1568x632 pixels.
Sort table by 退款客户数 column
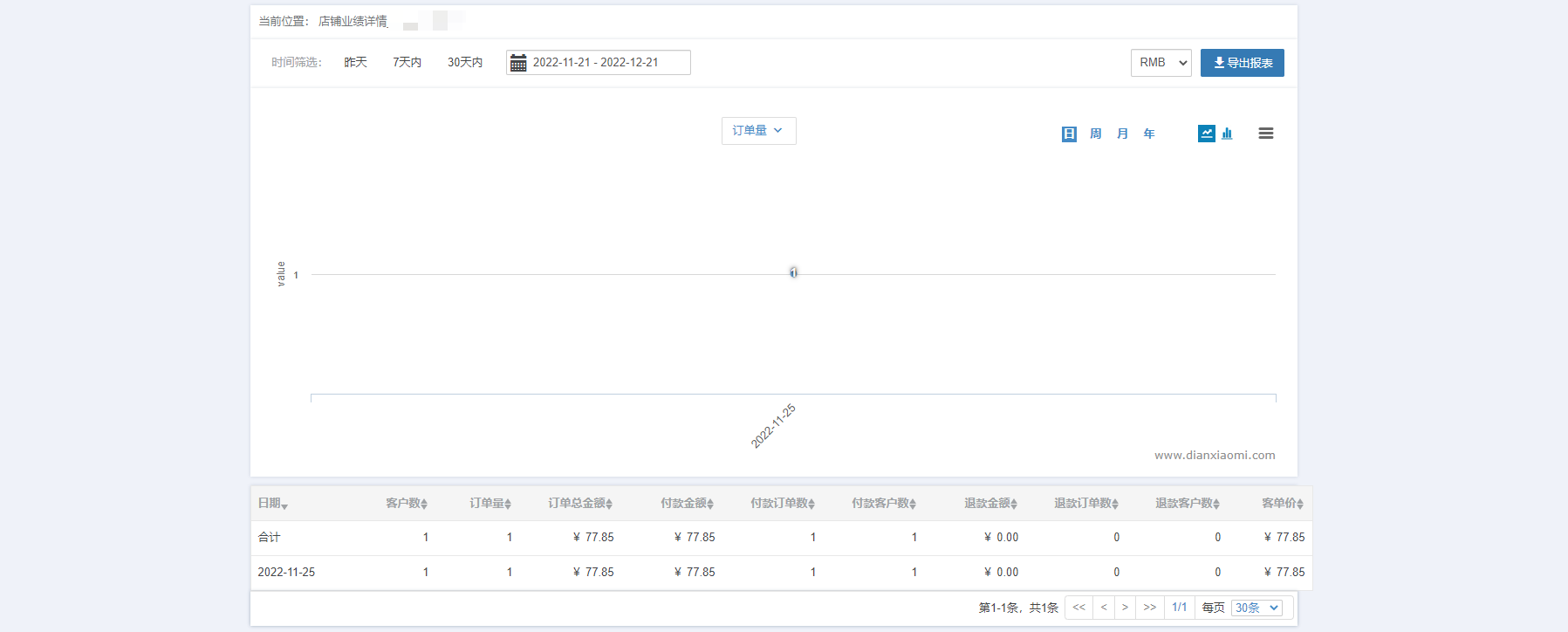(1188, 504)
